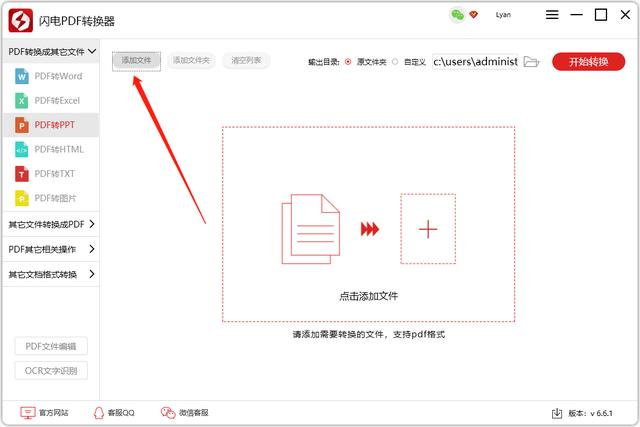
Task: Click the 闪电PDF转换器 app logo
Action: tap(21, 20)
